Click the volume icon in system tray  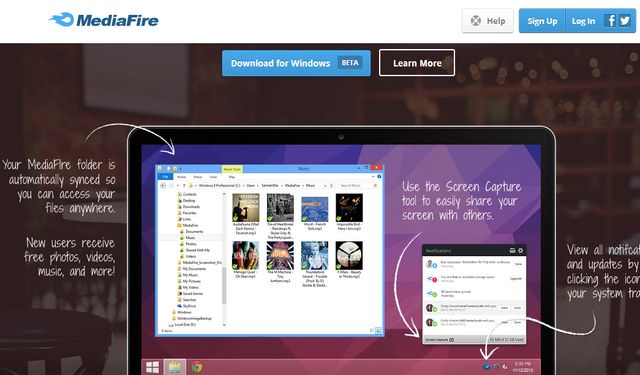pos(505,366)
